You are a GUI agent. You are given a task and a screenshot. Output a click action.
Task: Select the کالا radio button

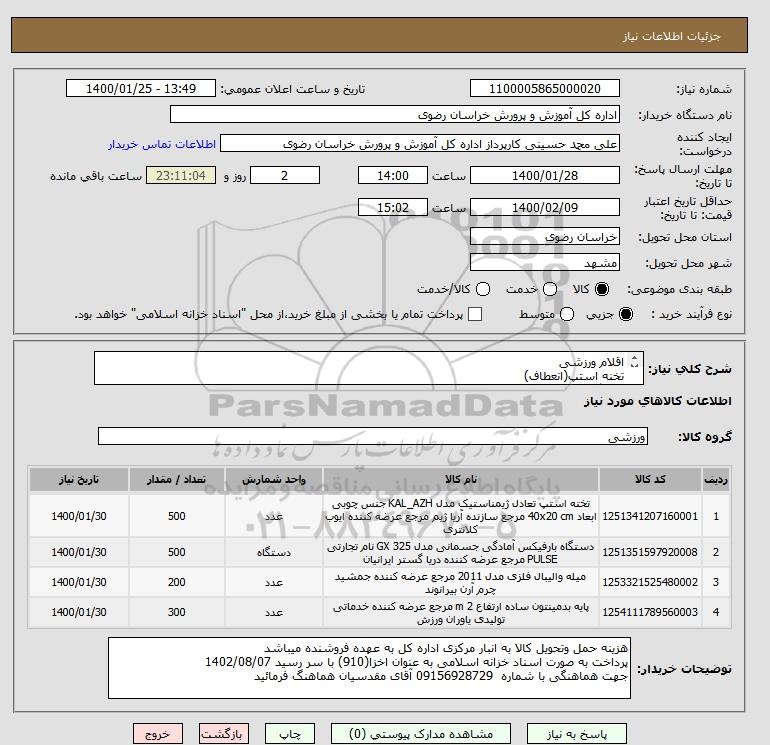602,289
